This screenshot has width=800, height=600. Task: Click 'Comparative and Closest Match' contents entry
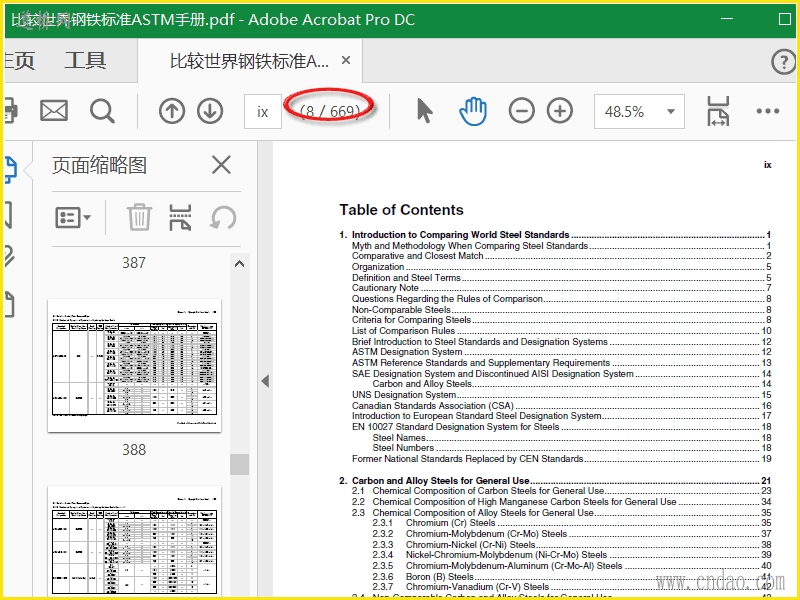[561, 256]
